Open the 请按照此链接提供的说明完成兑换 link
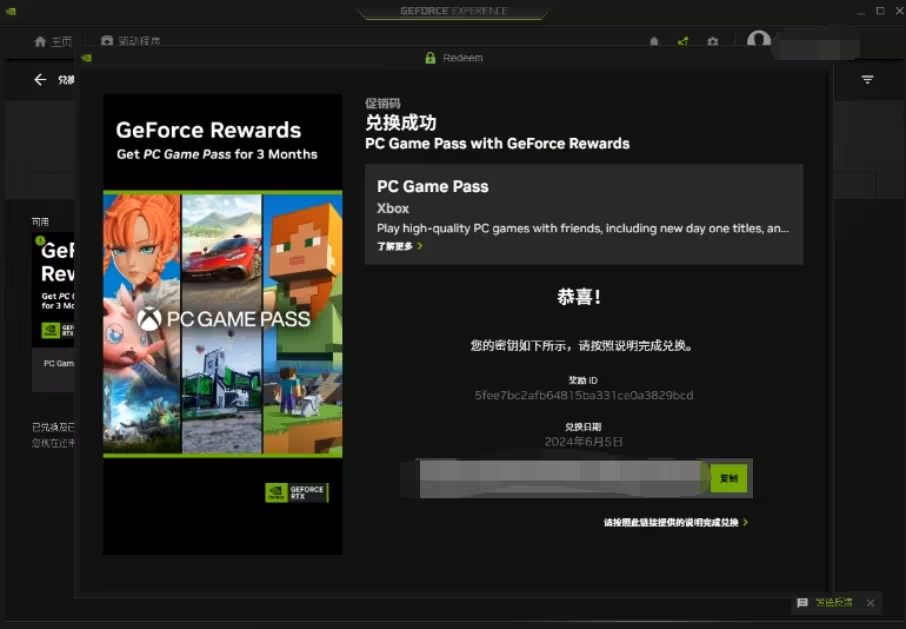The height and width of the screenshot is (629, 906). (x=671, y=523)
